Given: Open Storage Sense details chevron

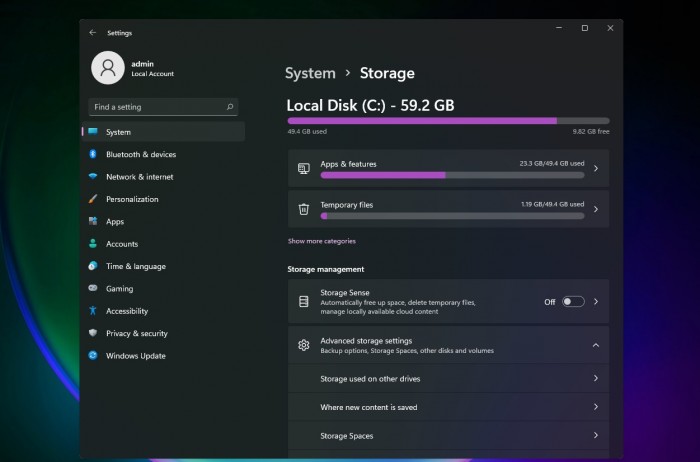Looking at the screenshot, I should point(596,301).
